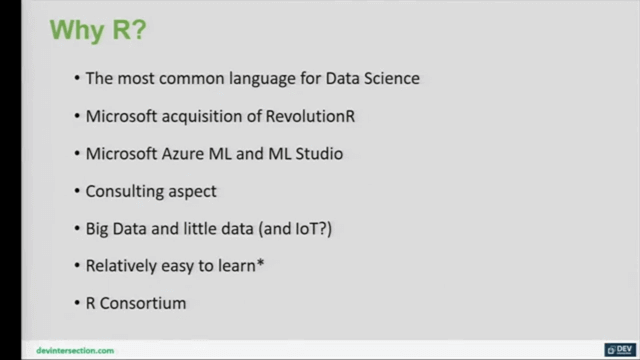Click the asterisk after "learn"
The image size is (640, 360).
[260, 263]
